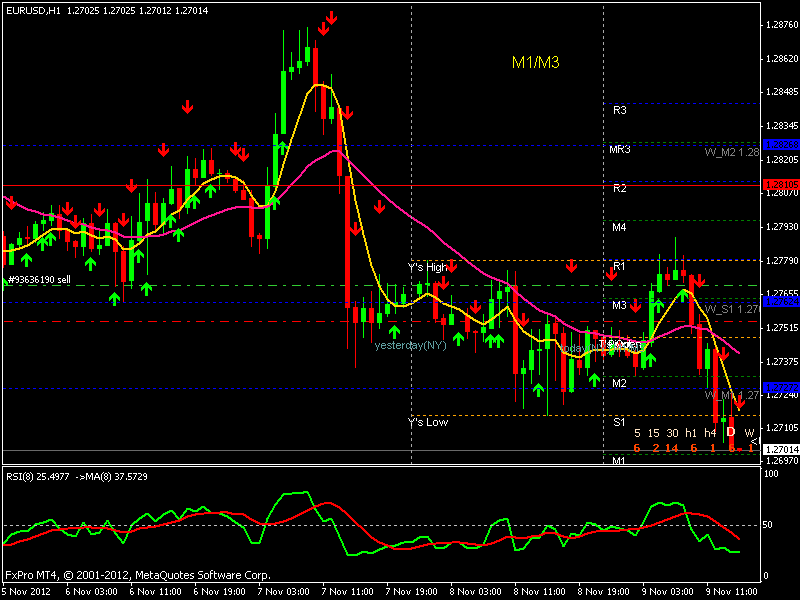Select the 9 Nov 03:00 time label
800x600 pixels.
coord(667,592)
